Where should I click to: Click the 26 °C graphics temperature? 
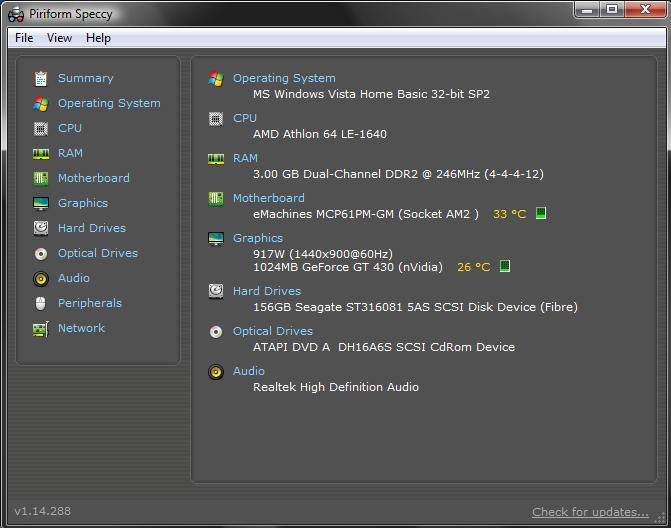click(474, 267)
